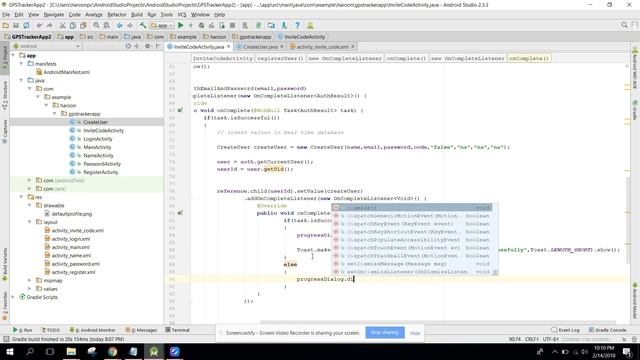Click Stop sharing button in Screencastify bar
Image resolution: width=640 pixels, height=360 pixels.
[x=384, y=333]
